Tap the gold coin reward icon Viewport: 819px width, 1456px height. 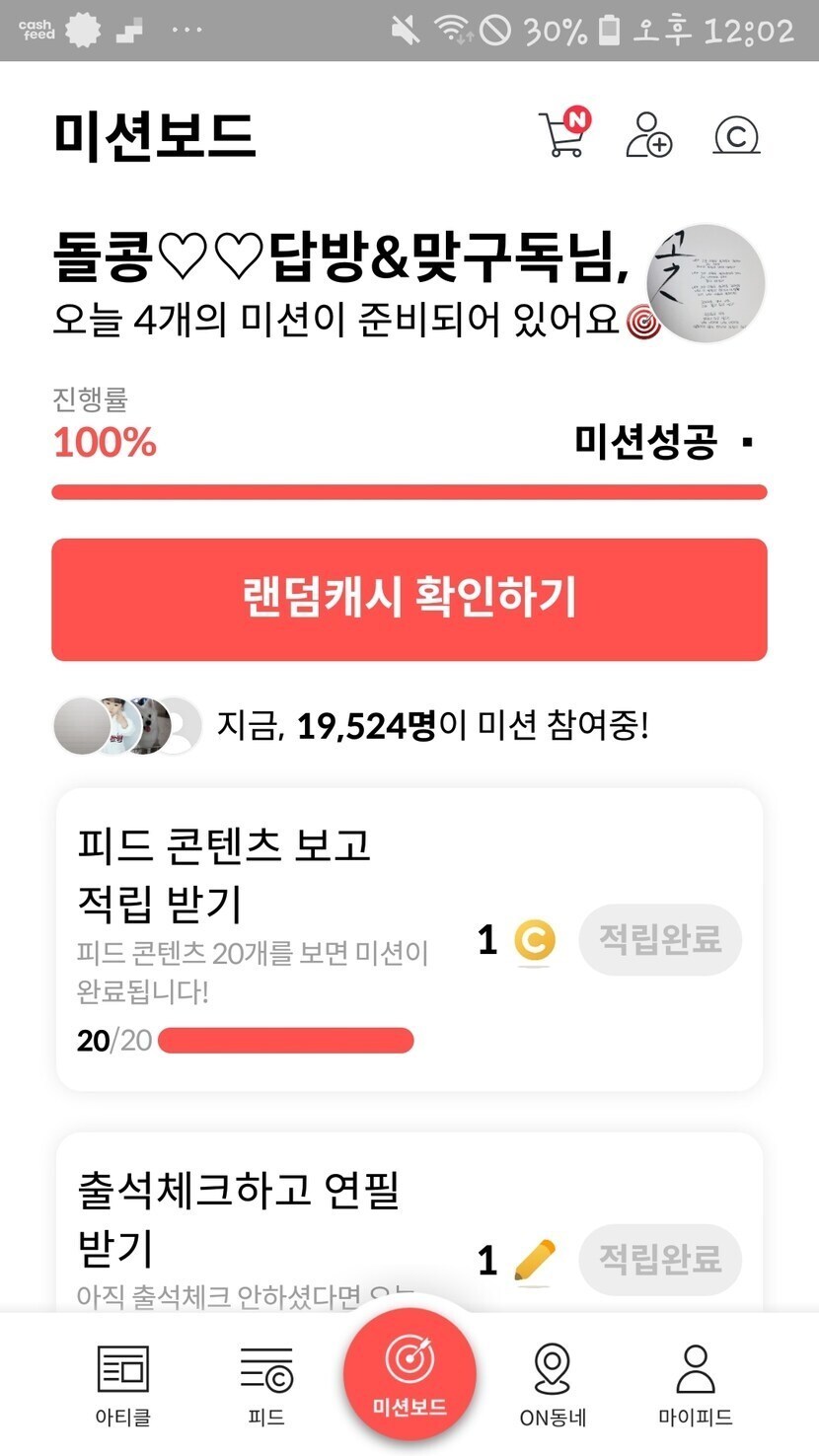click(x=534, y=940)
